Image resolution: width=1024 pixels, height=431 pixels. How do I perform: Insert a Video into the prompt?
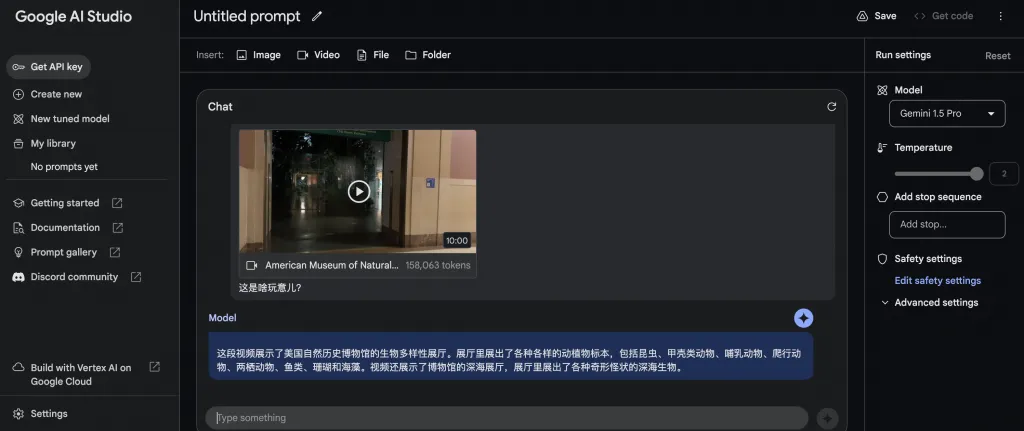[x=318, y=55]
